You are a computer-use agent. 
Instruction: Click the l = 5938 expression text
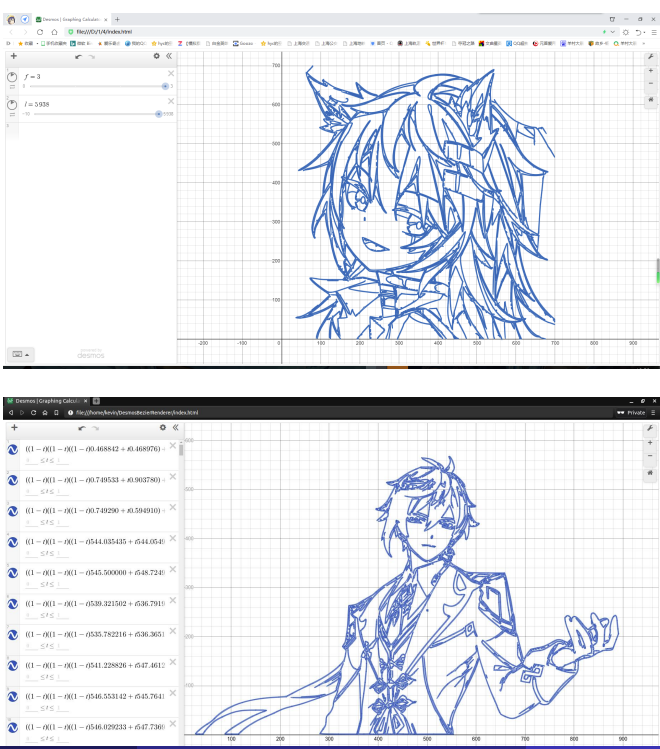click(x=37, y=104)
